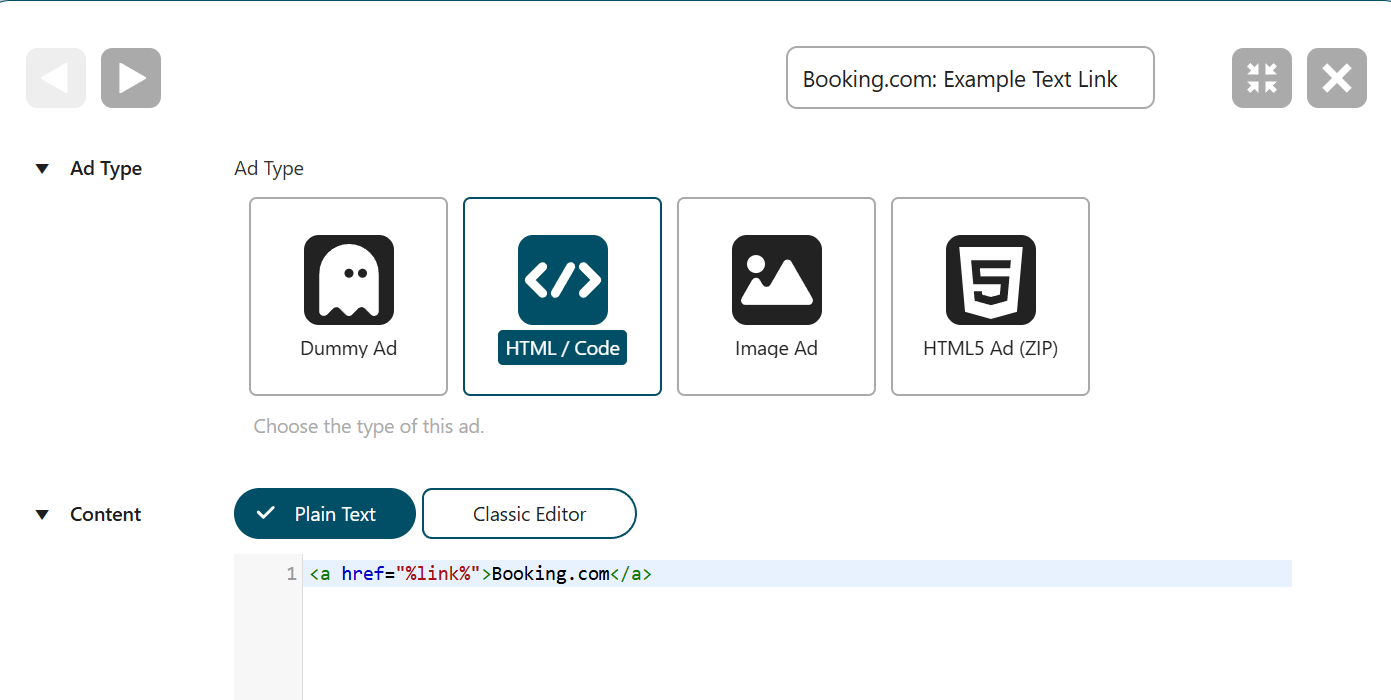Choose the Image Ad type card

(776, 296)
